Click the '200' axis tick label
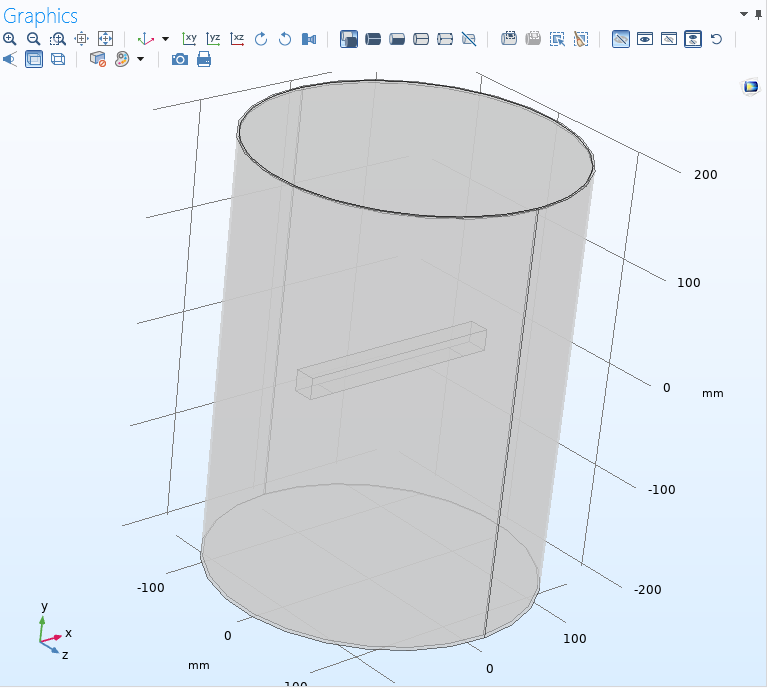 (705, 175)
